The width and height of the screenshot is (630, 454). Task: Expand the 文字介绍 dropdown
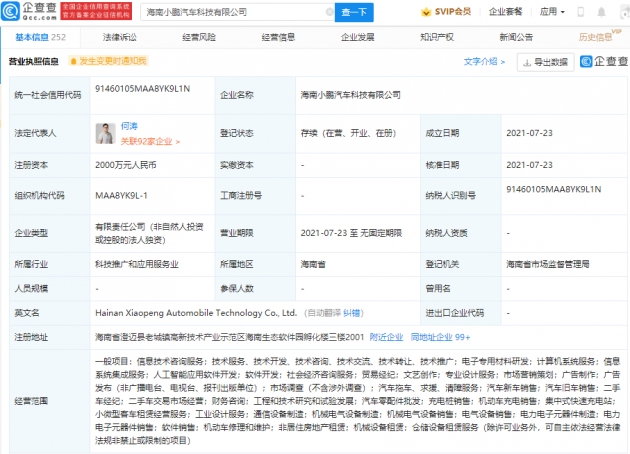click(x=487, y=61)
